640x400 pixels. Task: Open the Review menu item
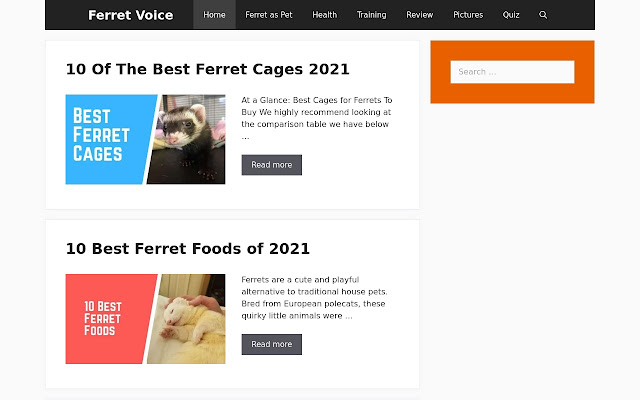[x=420, y=15]
